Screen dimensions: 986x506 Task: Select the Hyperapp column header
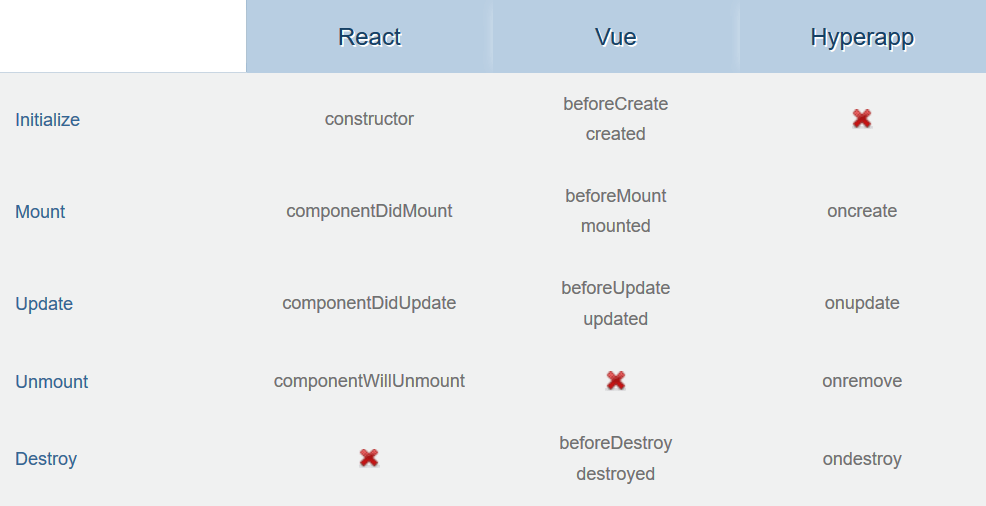point(862,37)
